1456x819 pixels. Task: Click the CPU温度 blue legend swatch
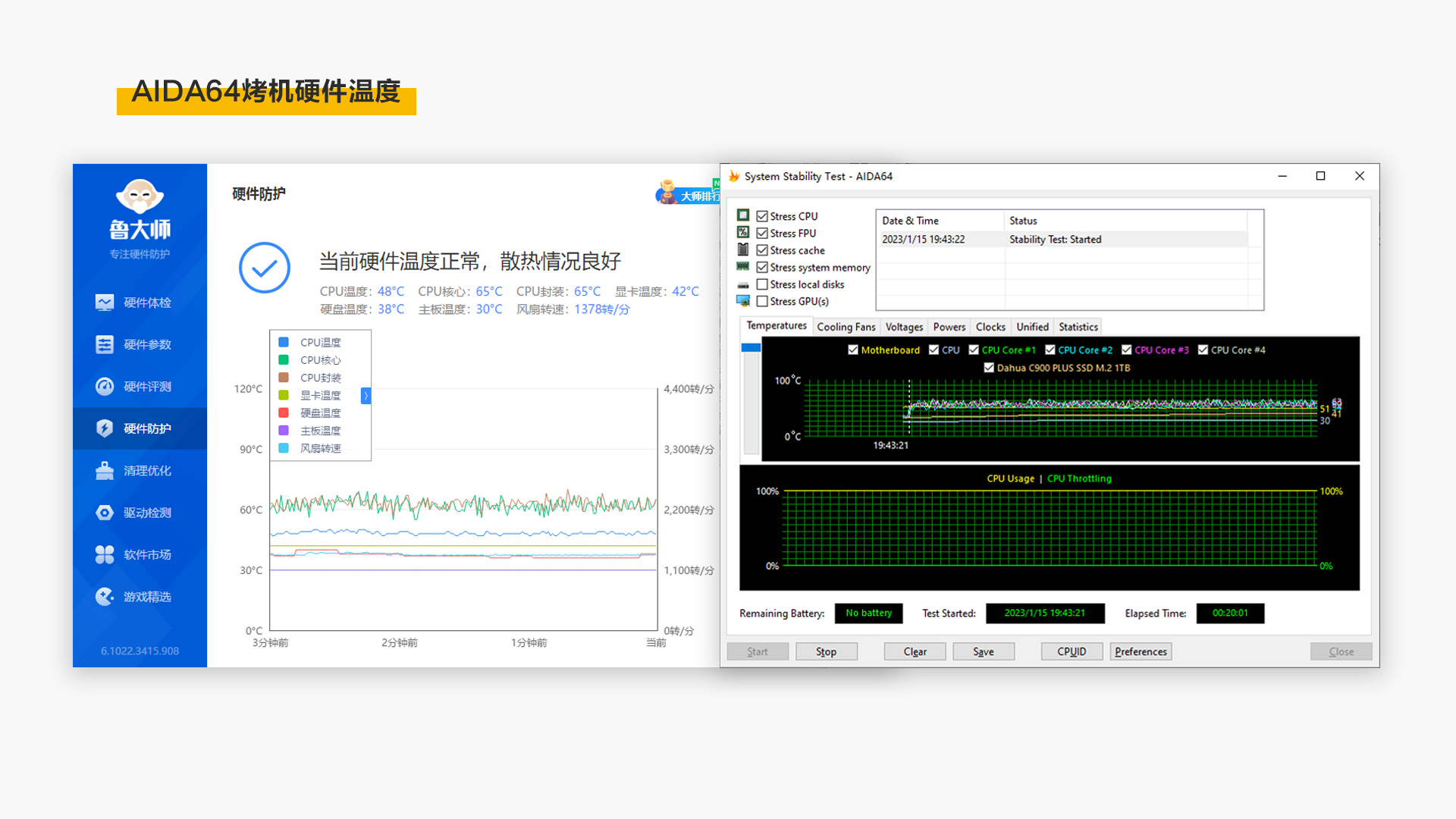point(284,342)
